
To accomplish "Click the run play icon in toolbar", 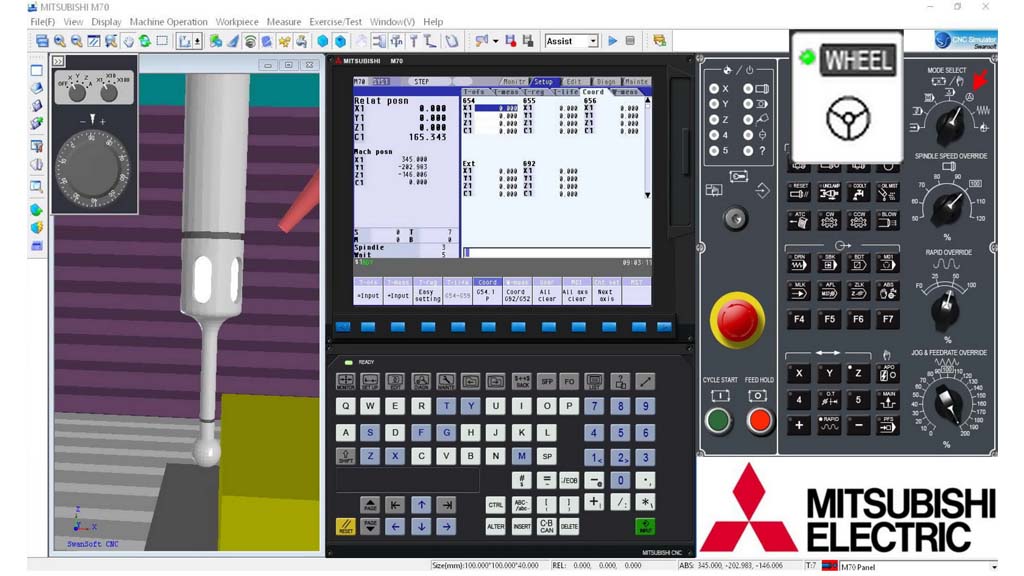I will tap(613, 41).
